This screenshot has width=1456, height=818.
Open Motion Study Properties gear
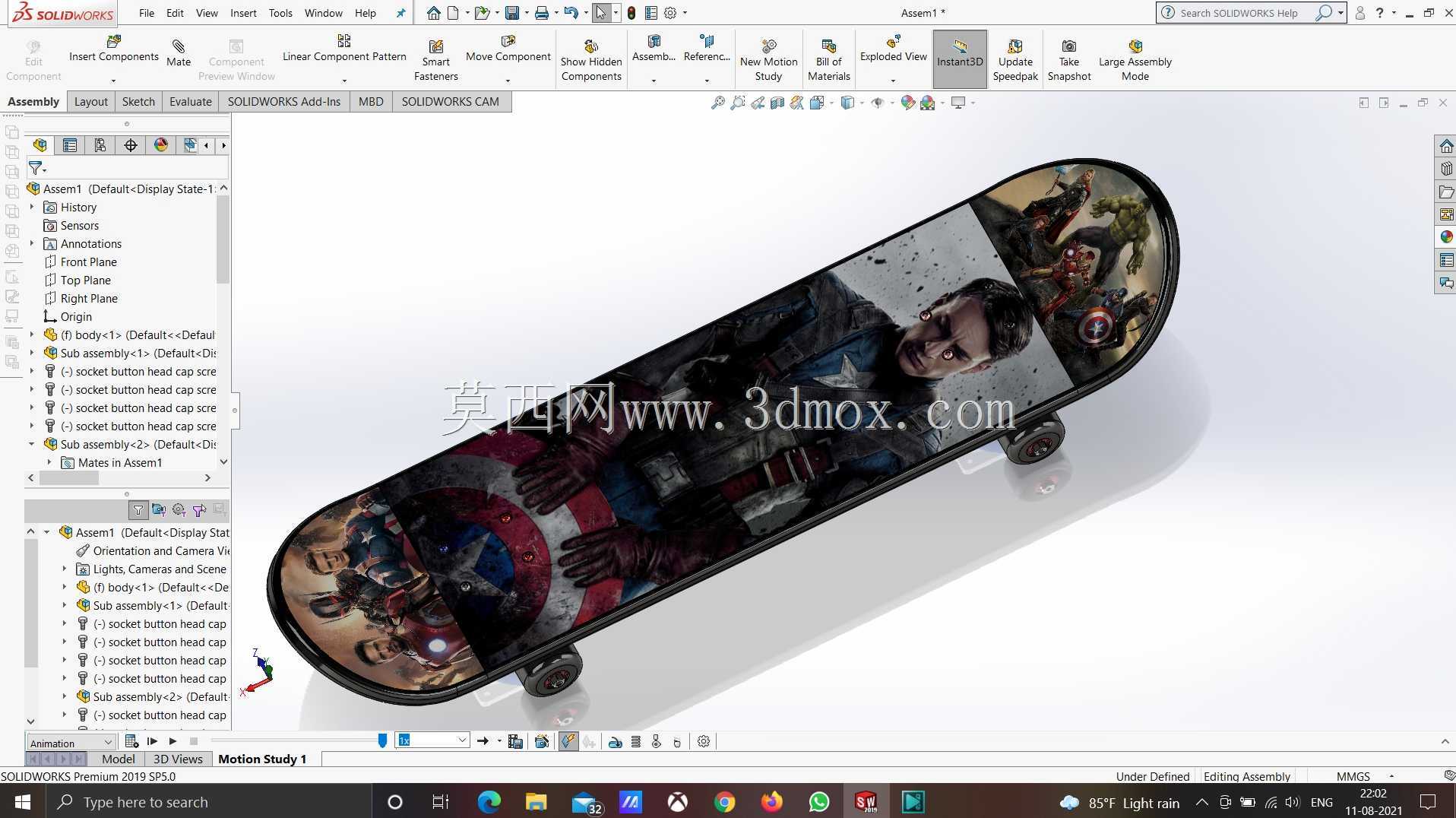(704, 741)
